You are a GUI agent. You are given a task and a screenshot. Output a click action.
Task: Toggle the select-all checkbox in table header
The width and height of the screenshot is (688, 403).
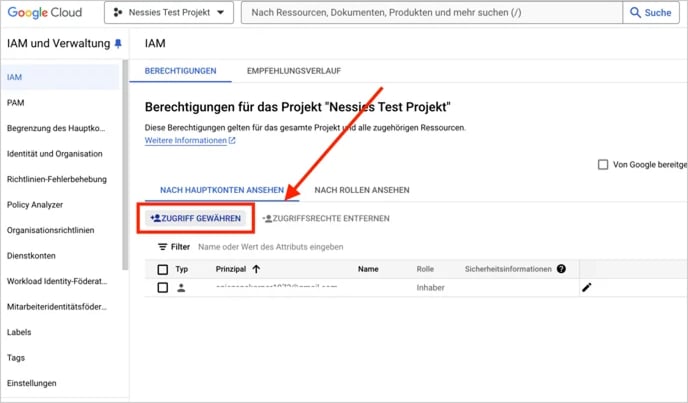pos(163,269)
